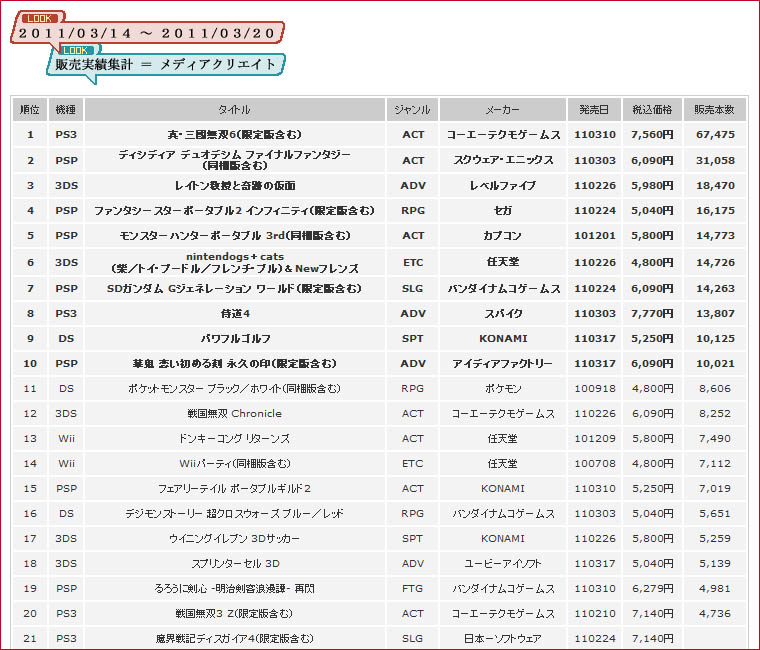Click the title ドンキーコング リターンズ
Screen dimensions: 760x650
coord(235,439)
